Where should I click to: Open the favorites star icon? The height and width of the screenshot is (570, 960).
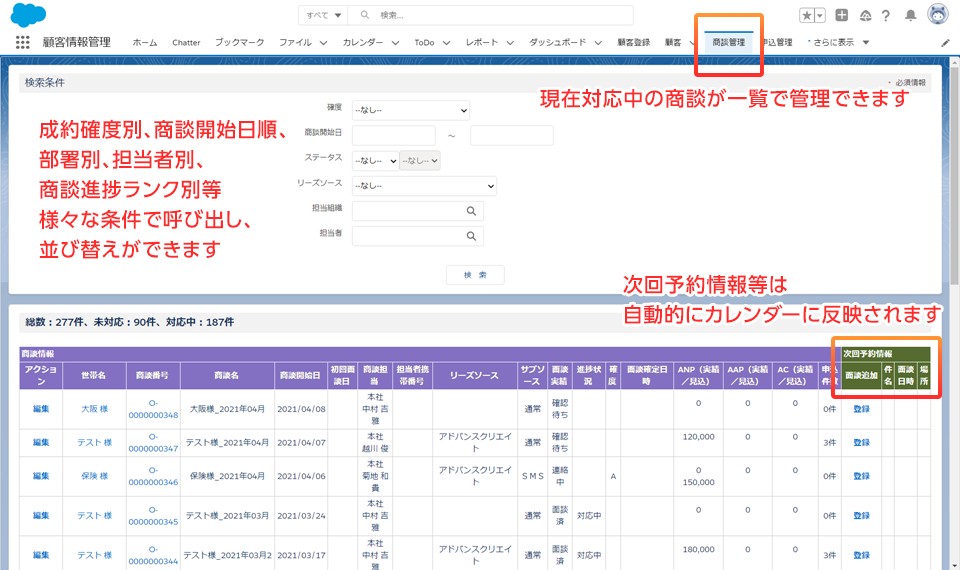point(807,16)
